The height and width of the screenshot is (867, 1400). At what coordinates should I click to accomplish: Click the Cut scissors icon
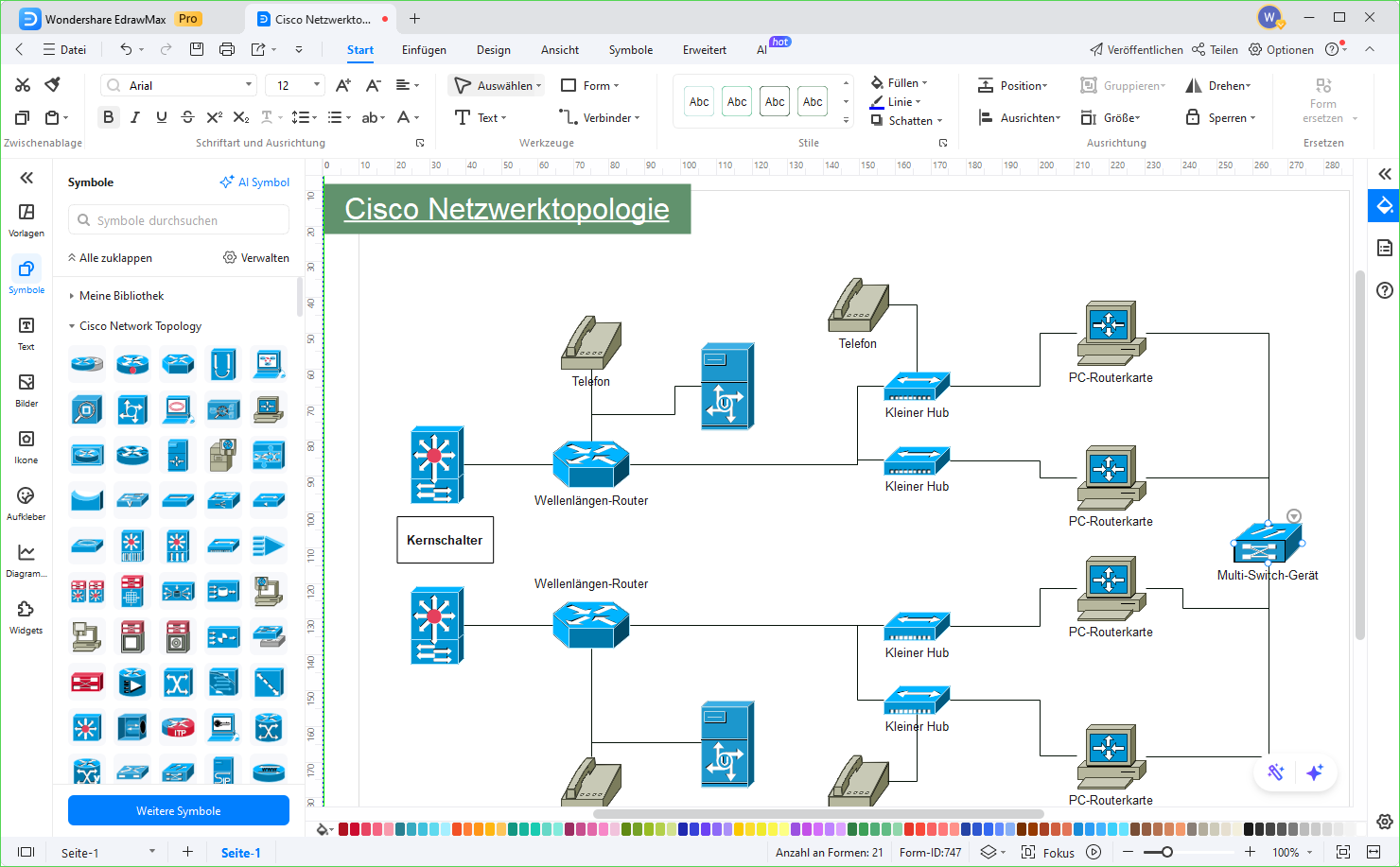23,85
